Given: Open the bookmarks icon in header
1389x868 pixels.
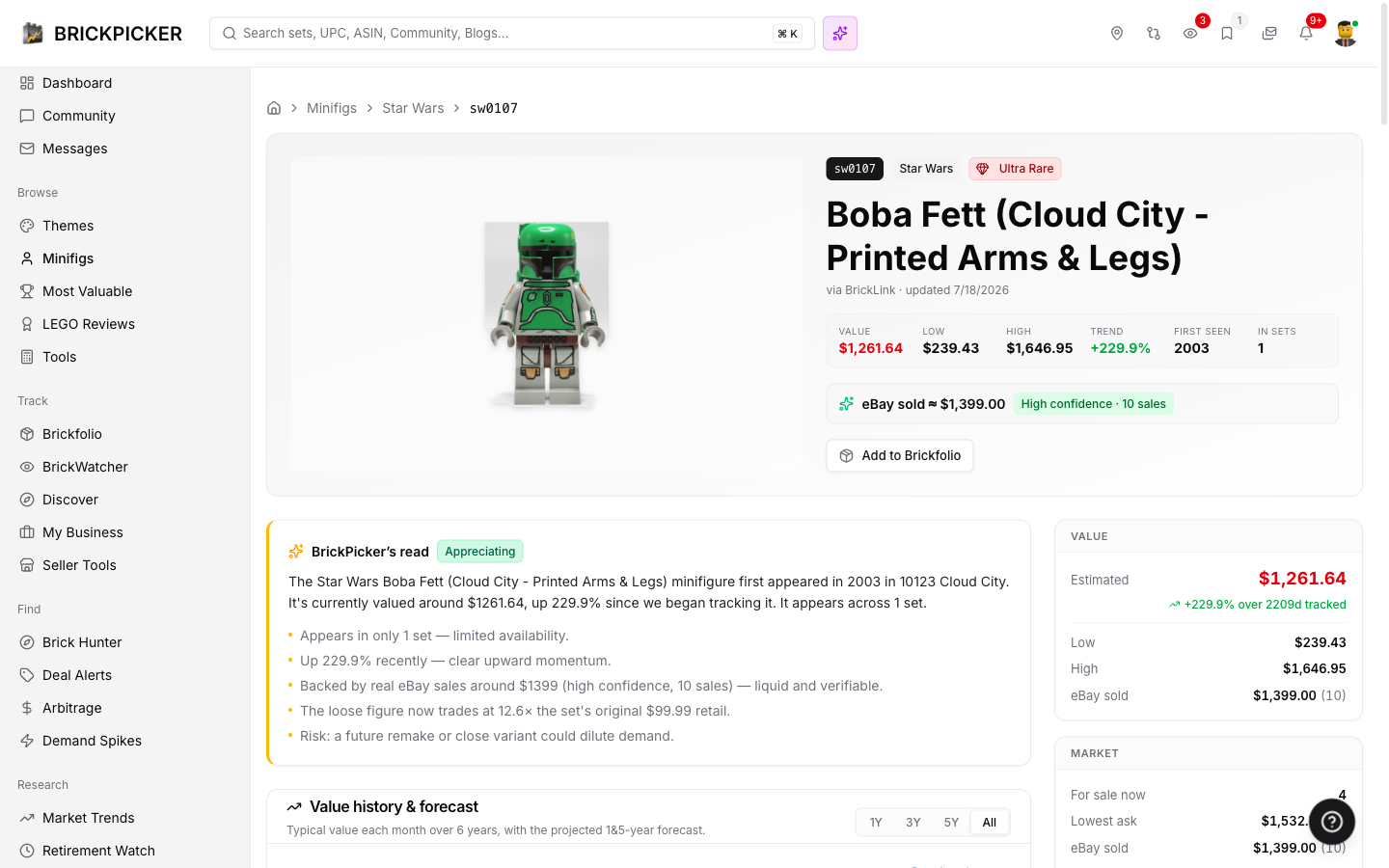Looking at the screenshot, I should click(1227, 34).
